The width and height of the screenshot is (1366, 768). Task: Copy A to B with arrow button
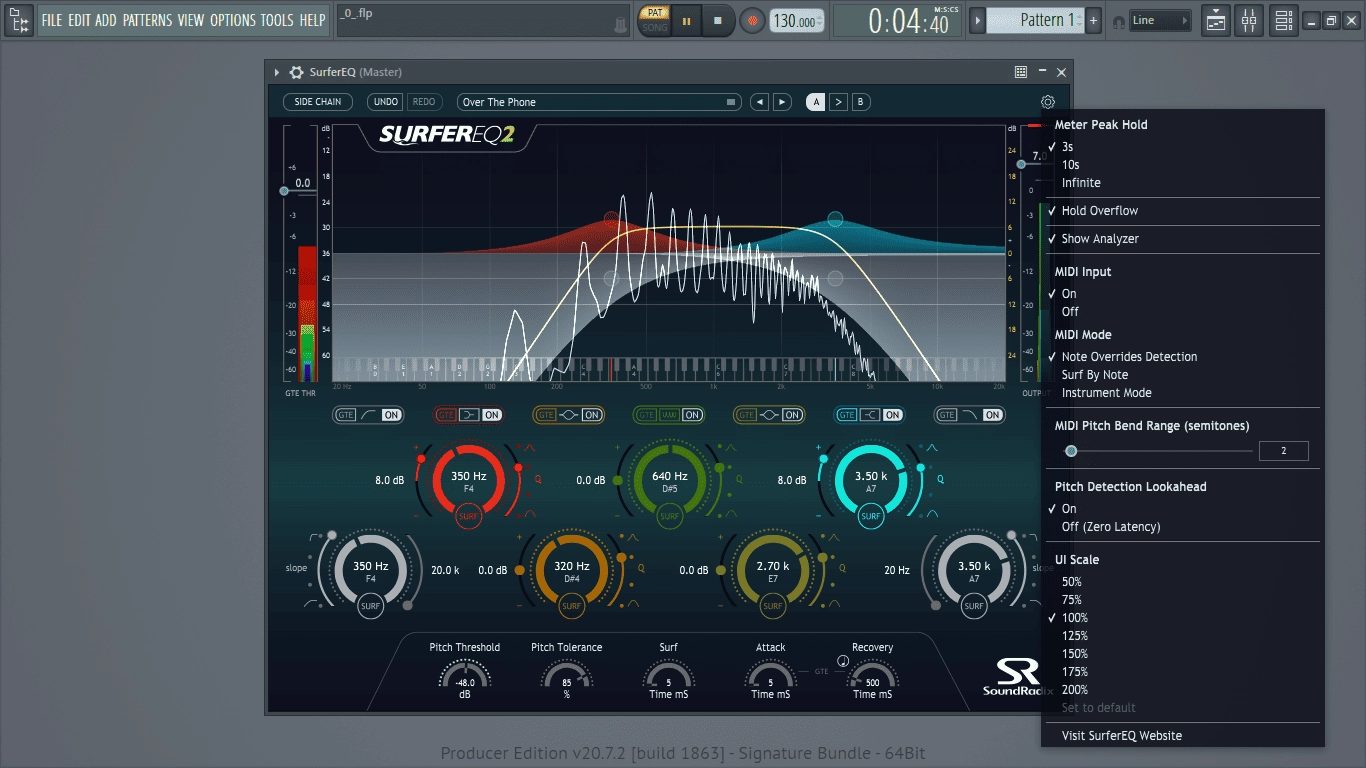pyautogui.click(x=838, y=102)
